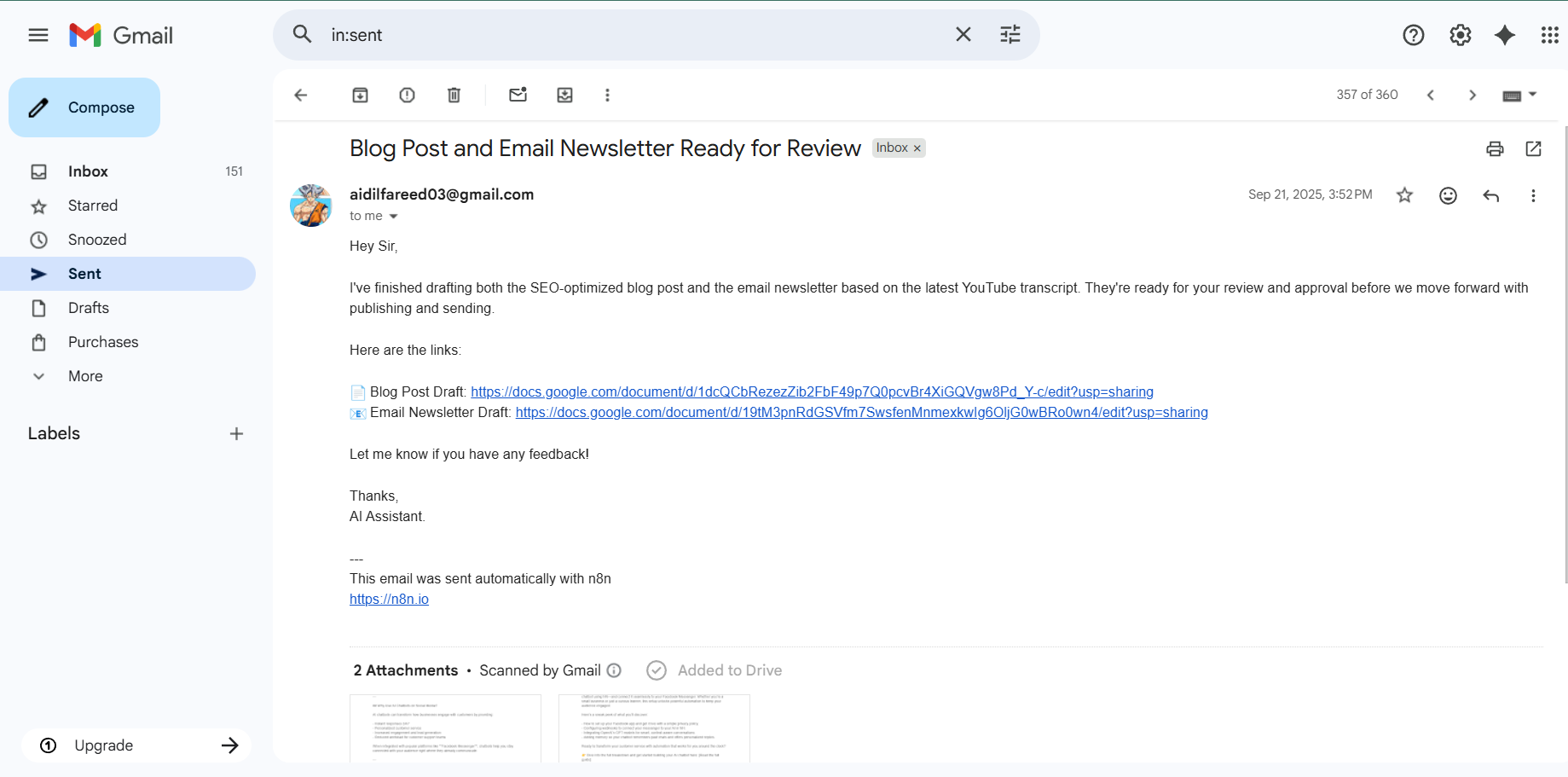Image resolution: width=1568 pixels, height=777 pixels.
Task: Open the first attachment thumbnail
Action: [445, 728]
